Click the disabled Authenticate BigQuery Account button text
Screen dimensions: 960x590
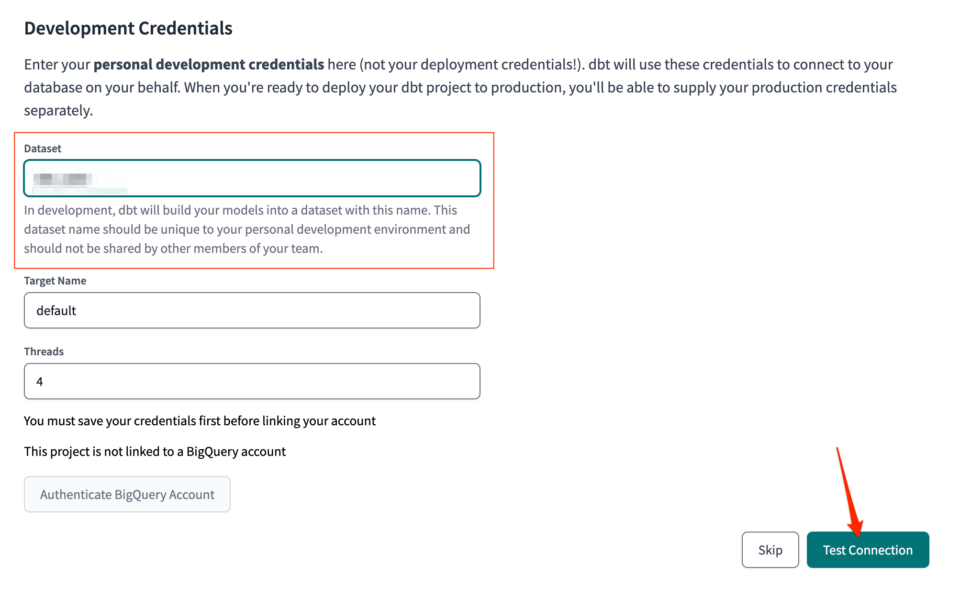pos(127,494)
